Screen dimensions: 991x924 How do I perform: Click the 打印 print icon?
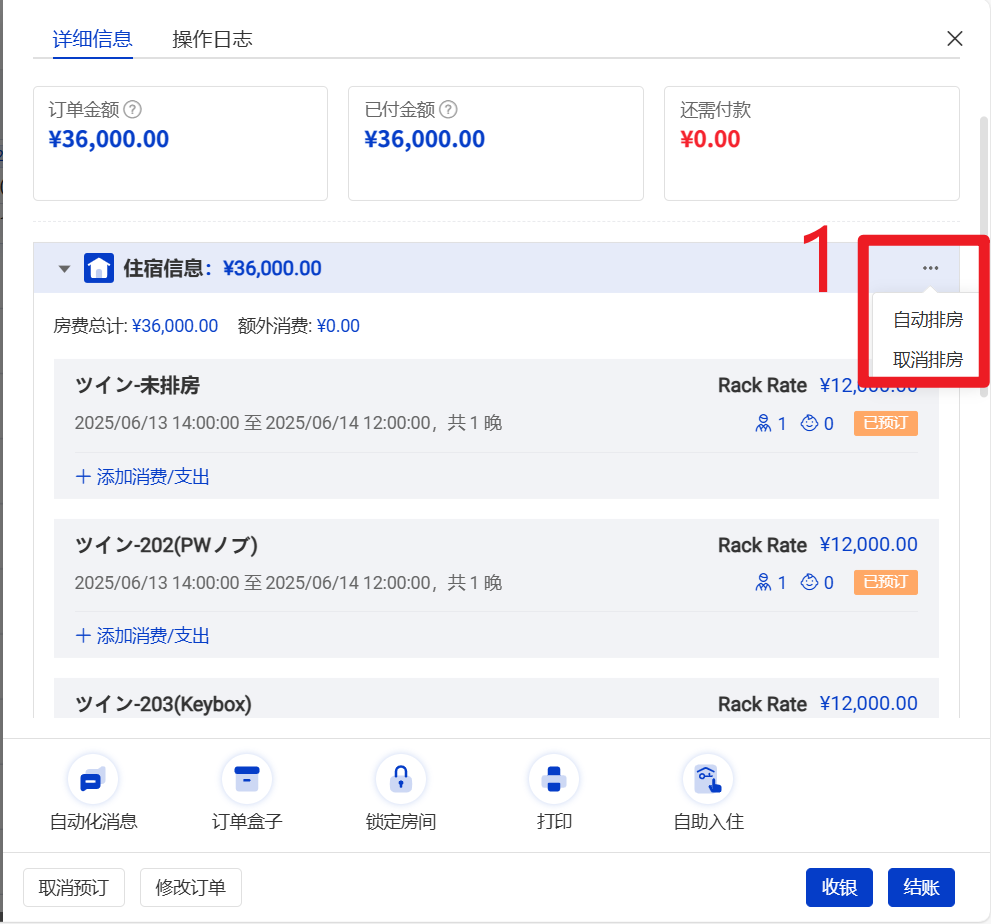point(554,779)
